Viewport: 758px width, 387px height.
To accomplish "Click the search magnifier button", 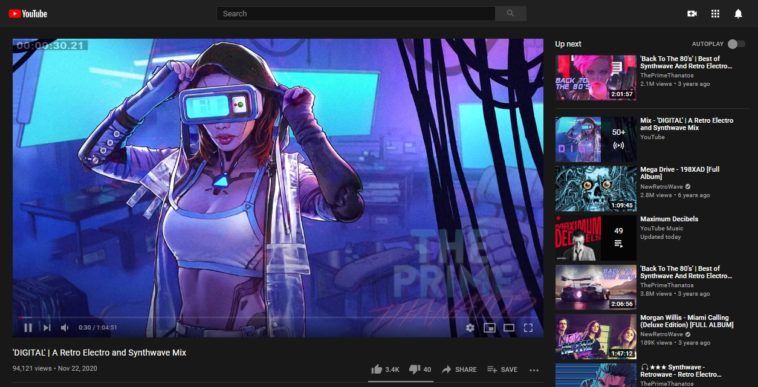I will pos(510,14).
